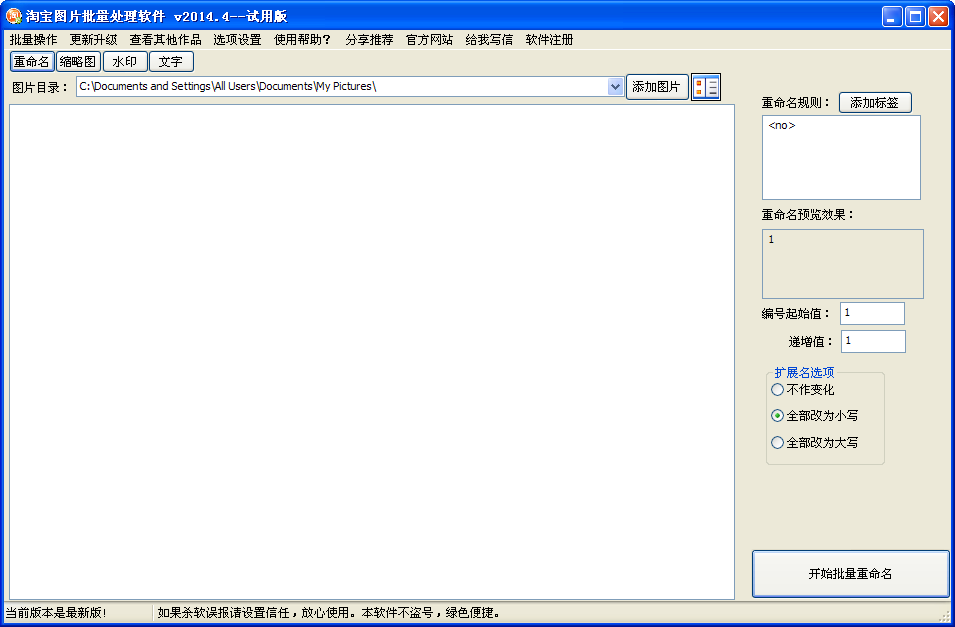Image resolution: width=955 pixels, height=627 pixels.
Task: Click the 添加图片 button
Action: pos(657,87)
